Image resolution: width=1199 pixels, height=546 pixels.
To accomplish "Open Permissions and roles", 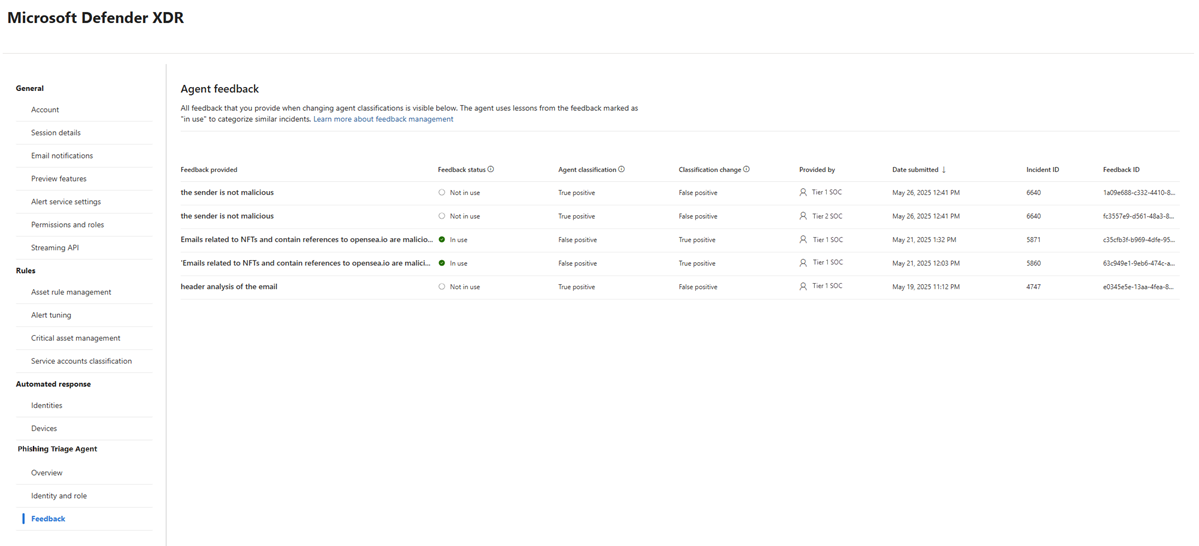I will click(67, 225).
